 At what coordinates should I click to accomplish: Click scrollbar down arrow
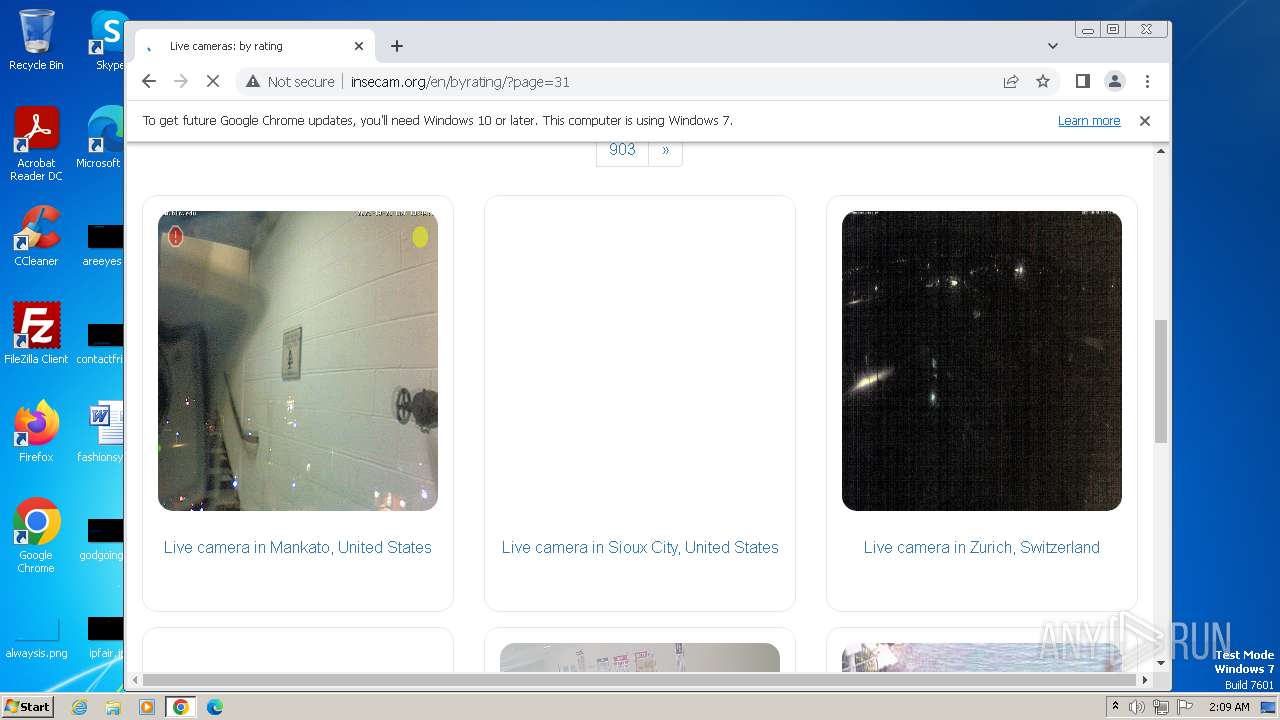click(1161, 662)
